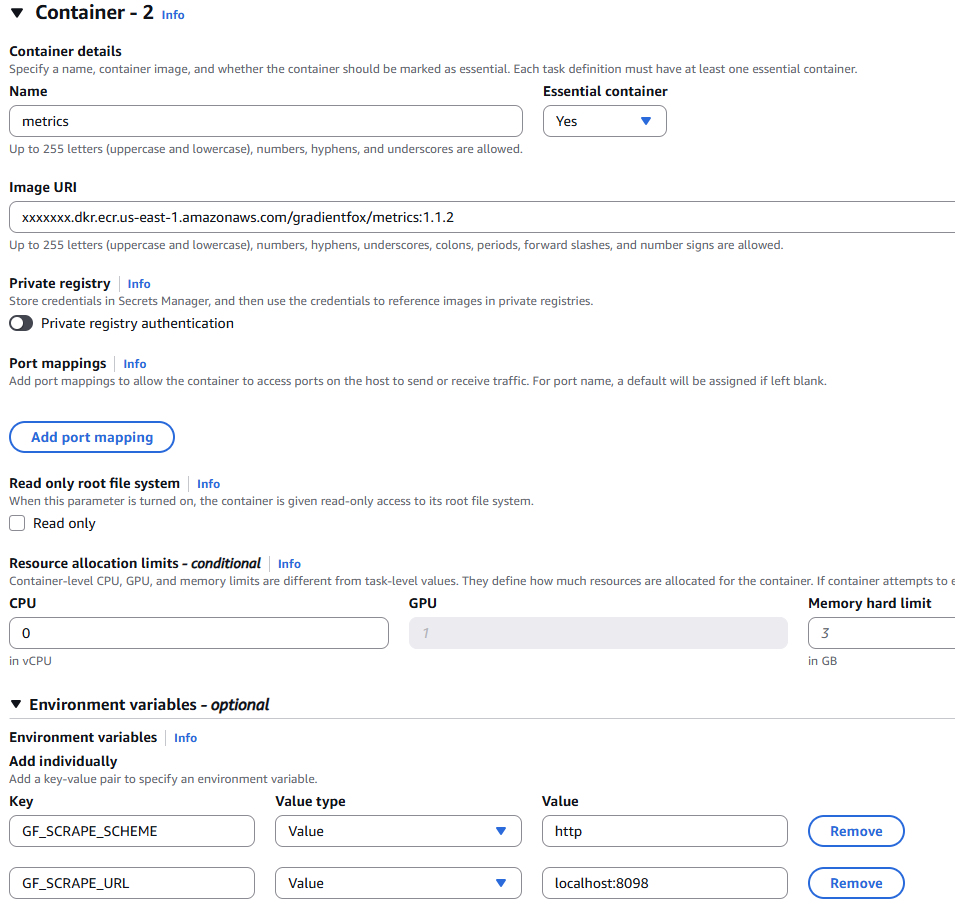The width and height of the screenshot is (955, 907).
Task: Collapse the Environment variables section
Action: click(x=16, y=705)
